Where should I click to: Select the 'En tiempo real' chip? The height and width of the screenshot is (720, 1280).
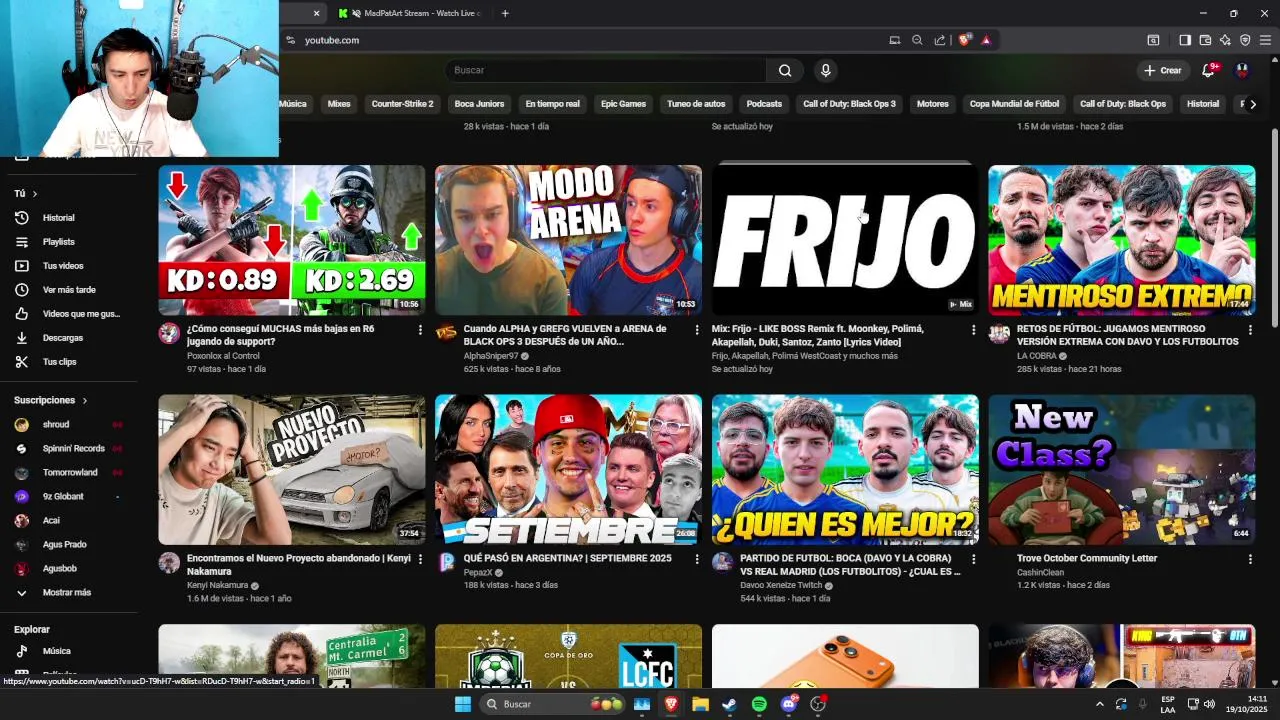point(552,104)
